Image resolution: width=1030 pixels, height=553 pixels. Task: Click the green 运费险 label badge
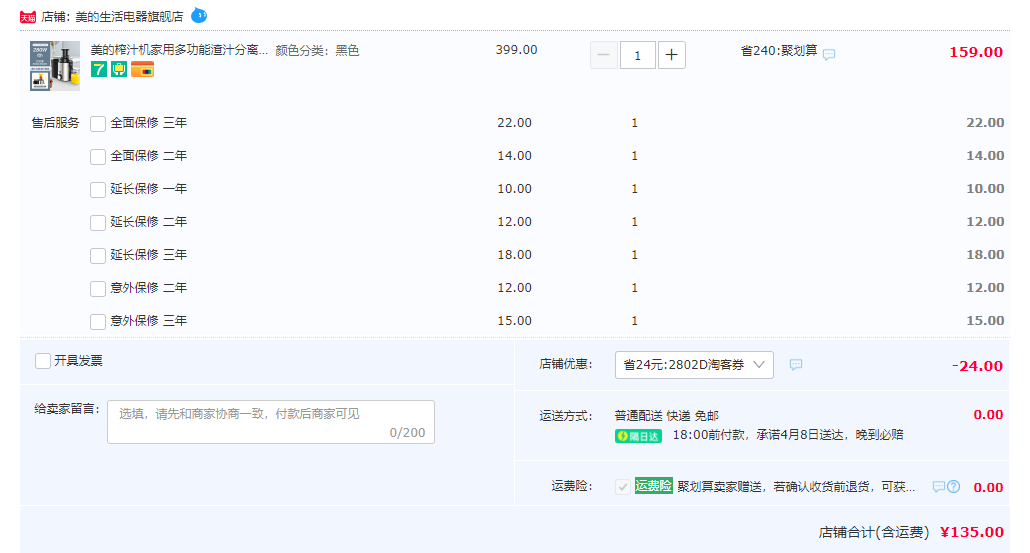[x=654, y=486]
